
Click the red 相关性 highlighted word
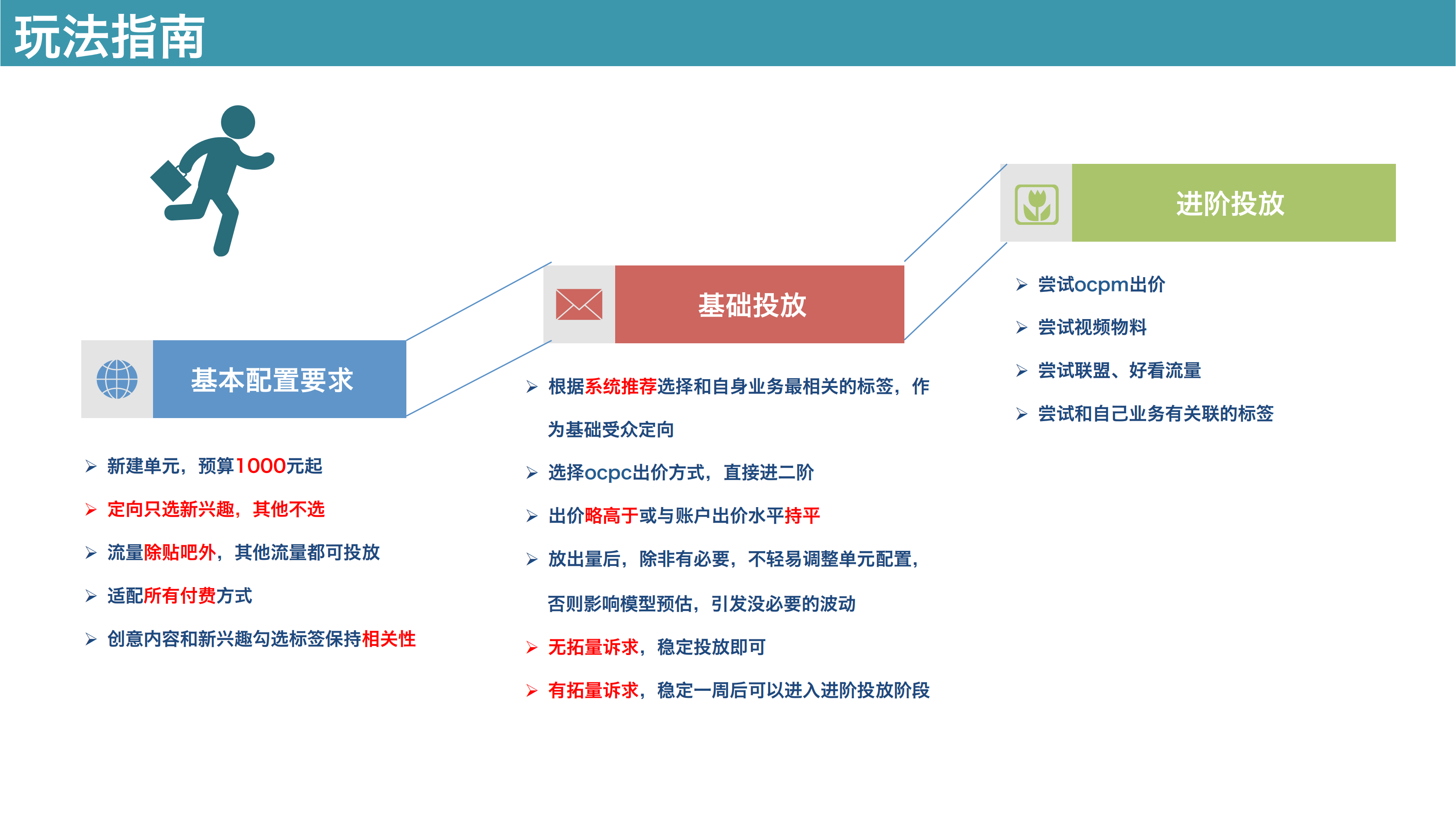coord(389,639)
